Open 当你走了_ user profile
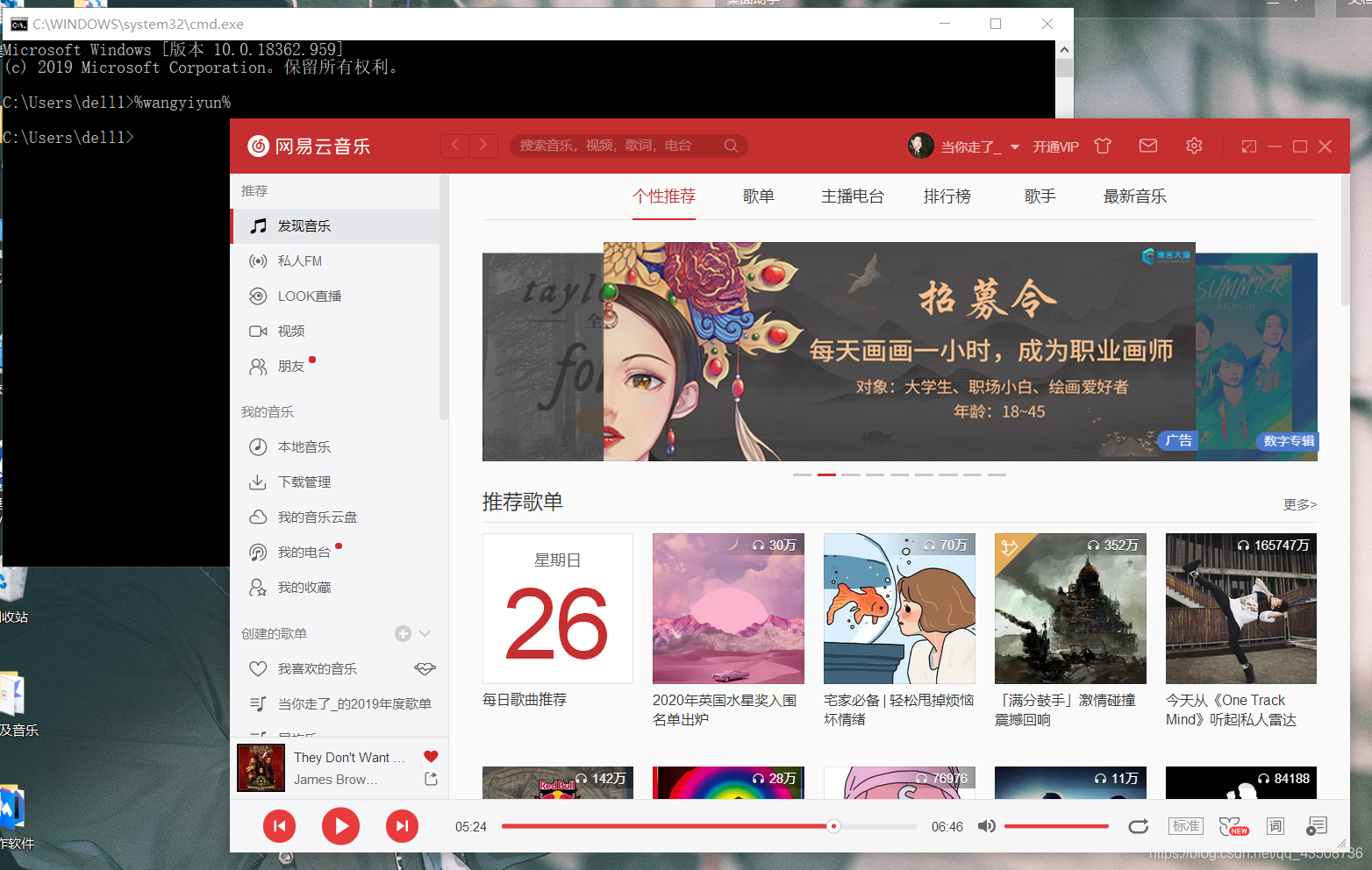 pyautogui.click(x=970, y=147)
